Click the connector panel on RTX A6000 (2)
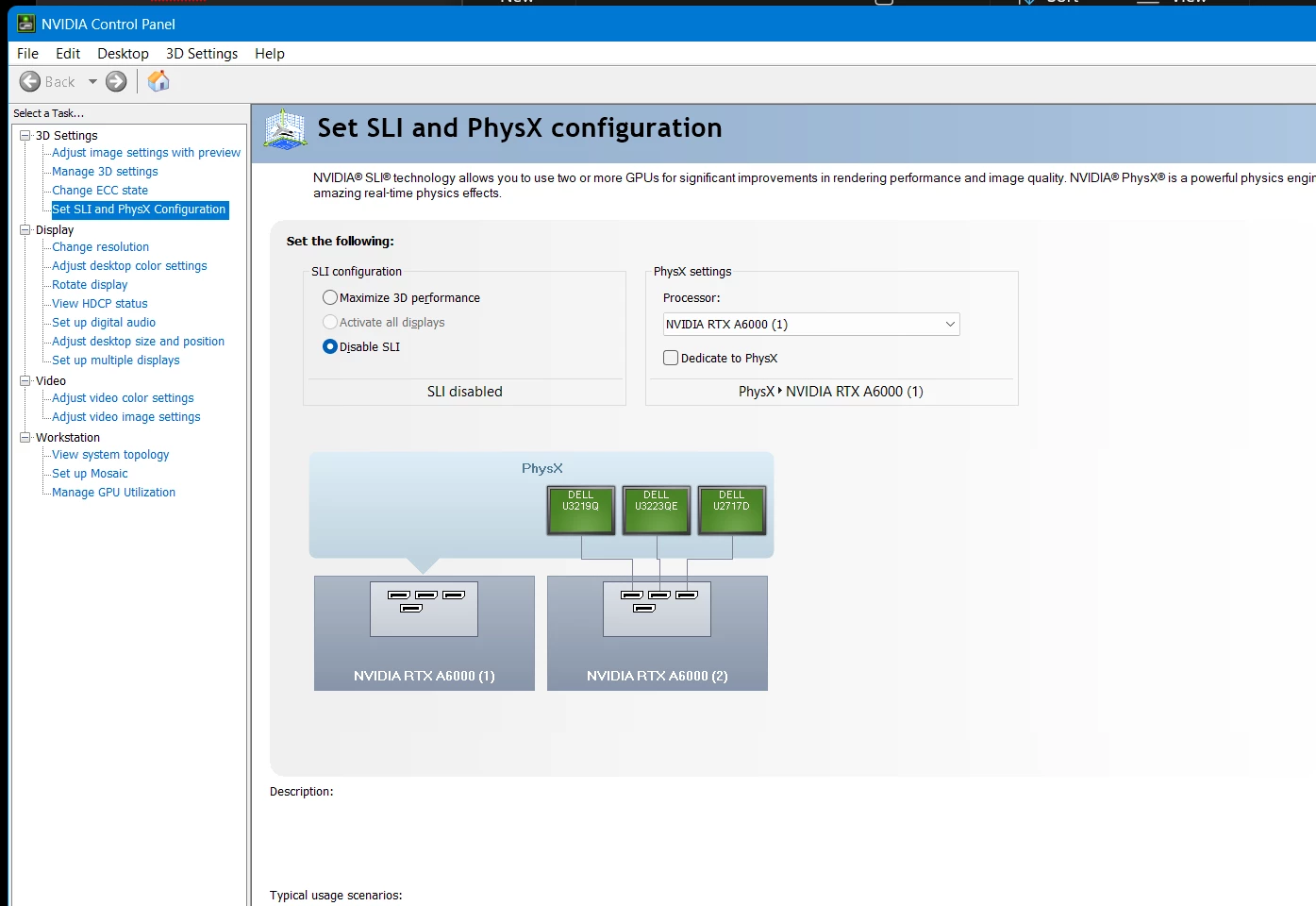 (x=658, y=609)
